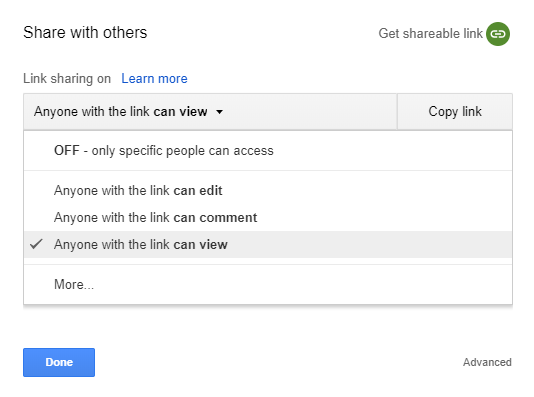Open the Learn more link
The image size is (534, 397).
pos(154,79)
